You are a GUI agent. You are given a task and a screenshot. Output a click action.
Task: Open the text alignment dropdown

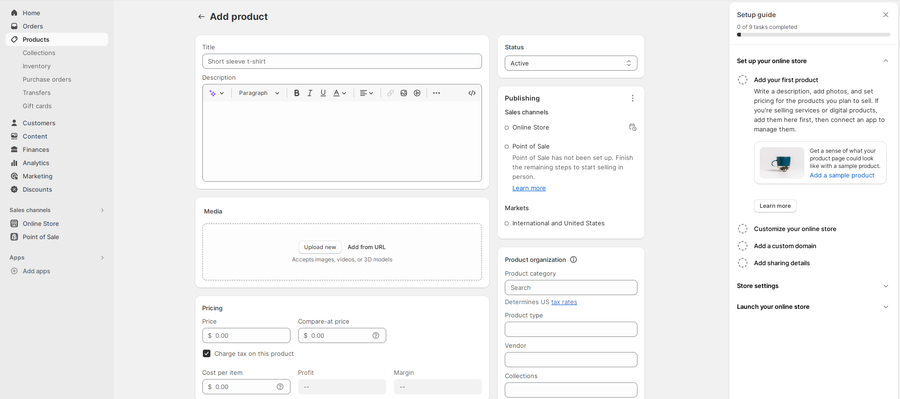(367, 93)
